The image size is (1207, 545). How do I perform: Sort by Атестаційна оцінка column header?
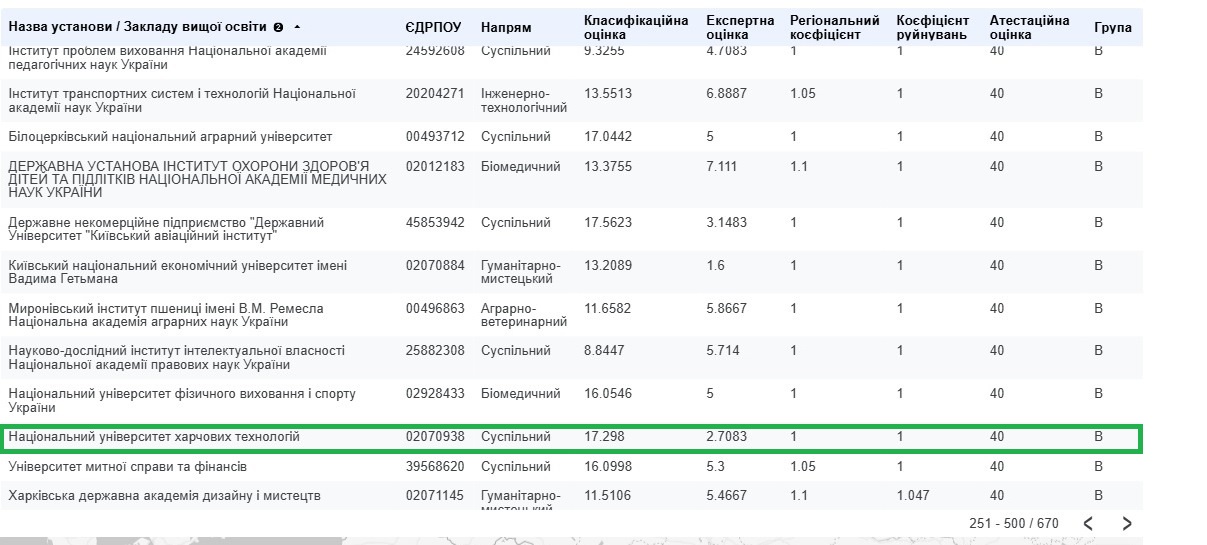[1029, 27]
